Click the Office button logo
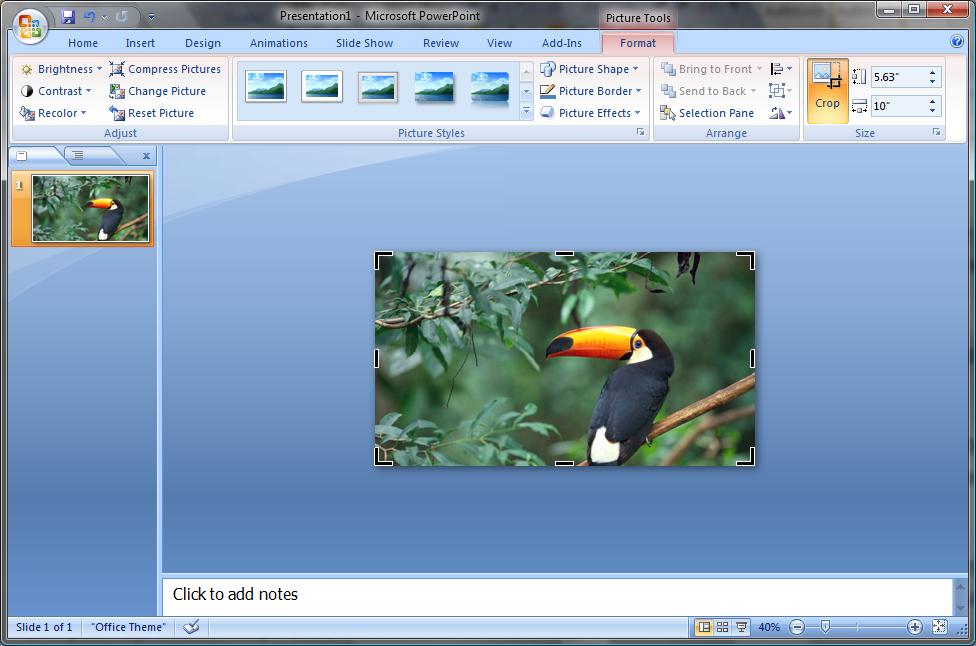Screen dimensions: 976x646 29,26
